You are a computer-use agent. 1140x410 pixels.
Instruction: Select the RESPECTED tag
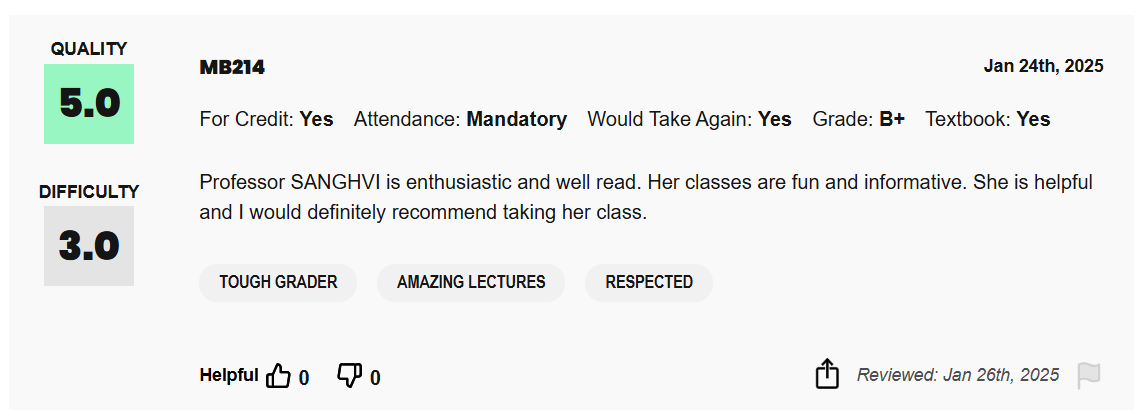tap(649, 282)
